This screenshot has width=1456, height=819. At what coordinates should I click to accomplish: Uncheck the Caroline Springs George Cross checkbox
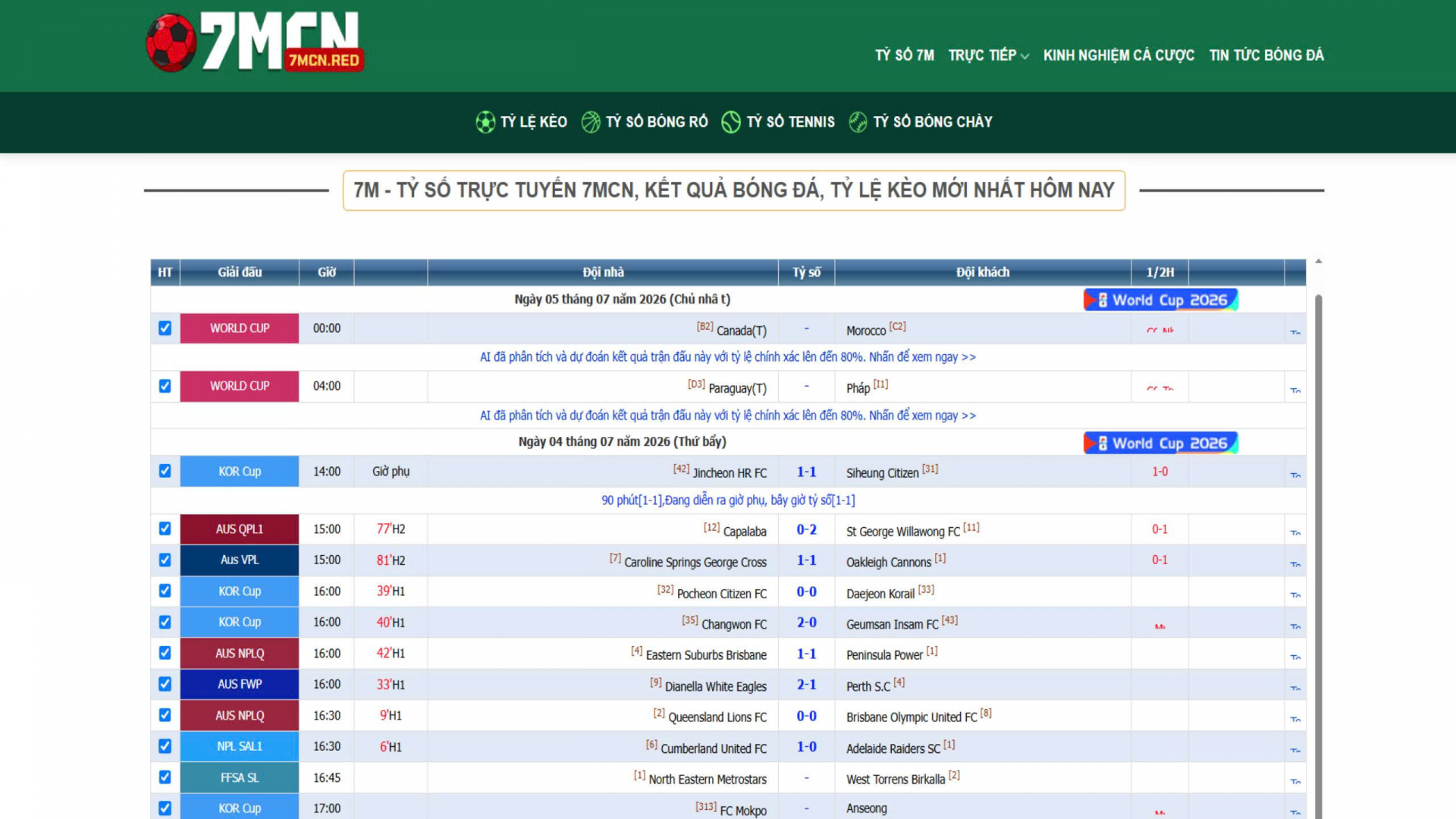[x=165, y=560]
